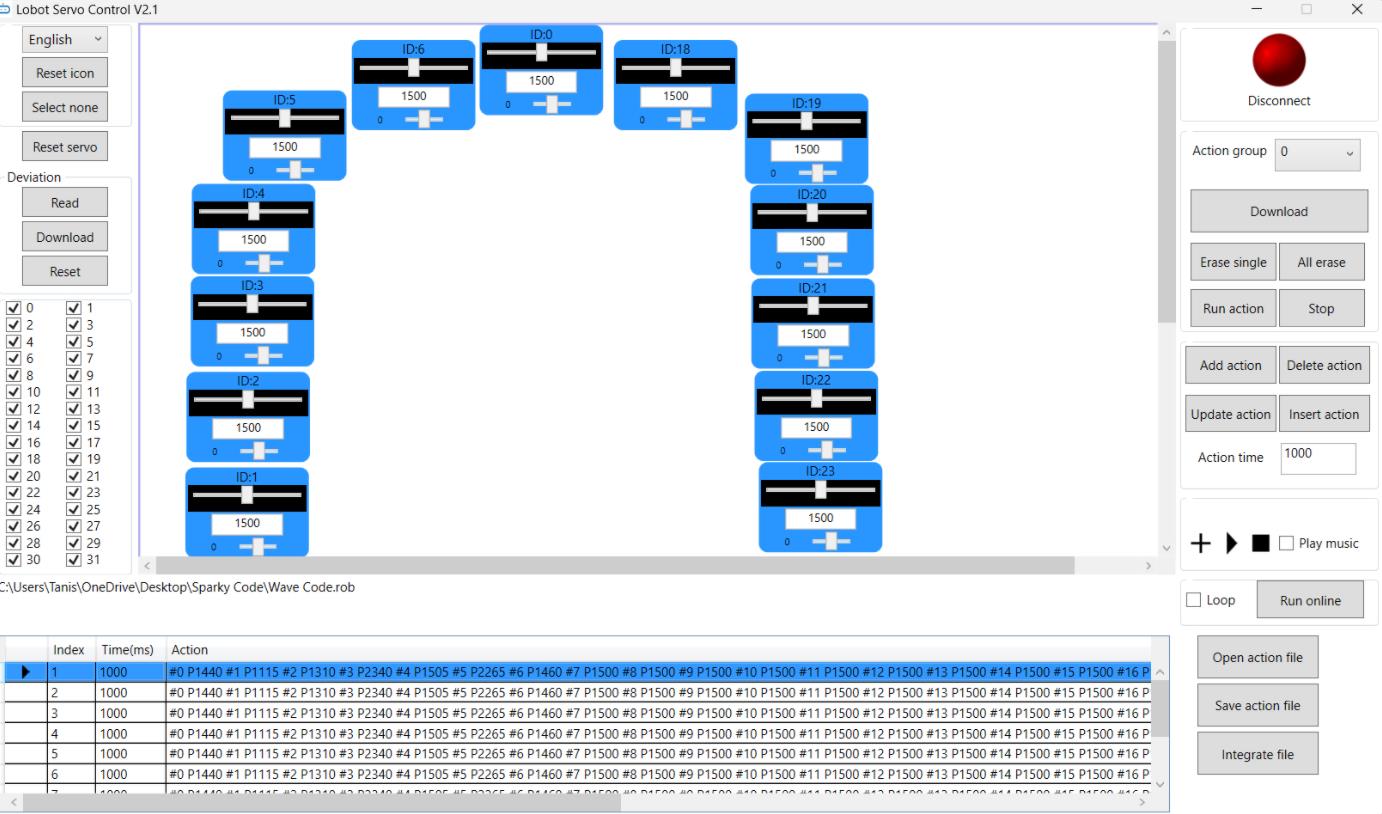Click the ID:5 servo widget header
The height and width of the screenshot is (814, 1382).
pyautogui.click(x=284, y=99)
